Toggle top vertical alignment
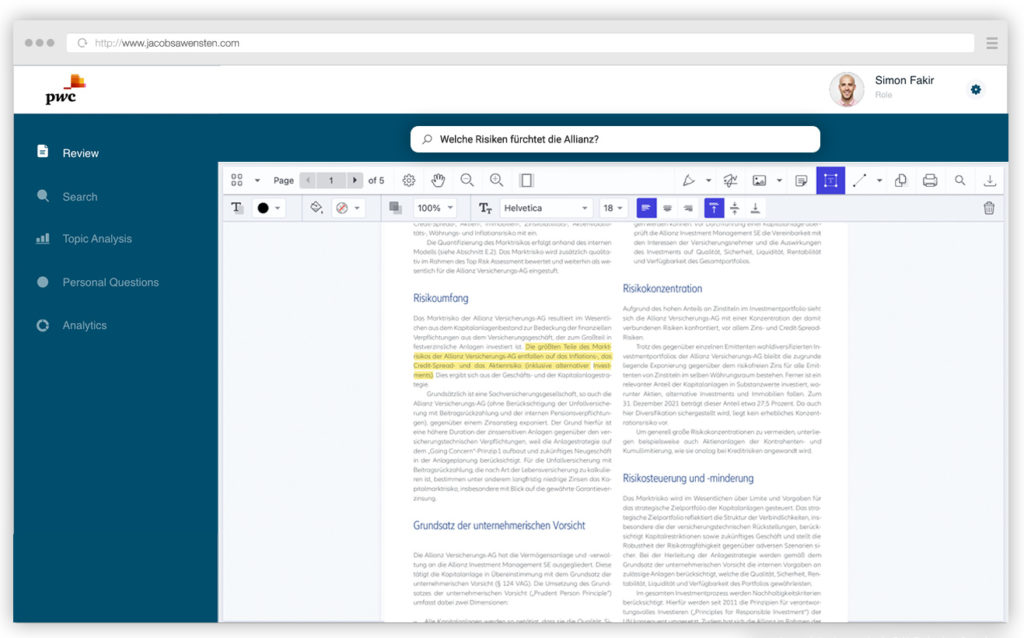The width and height of the screenshot is (1024, 638). (714, 208)
